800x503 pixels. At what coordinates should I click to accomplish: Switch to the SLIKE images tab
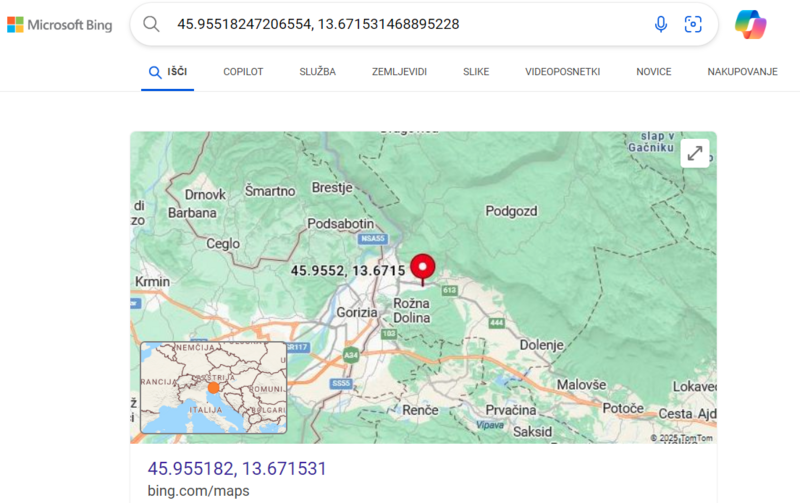point(476,72)
